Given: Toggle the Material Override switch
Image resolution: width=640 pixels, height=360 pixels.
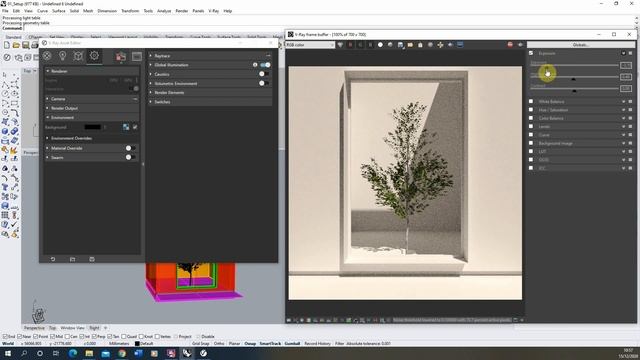Looking at the screenshot, I should (x=131, y=148).
